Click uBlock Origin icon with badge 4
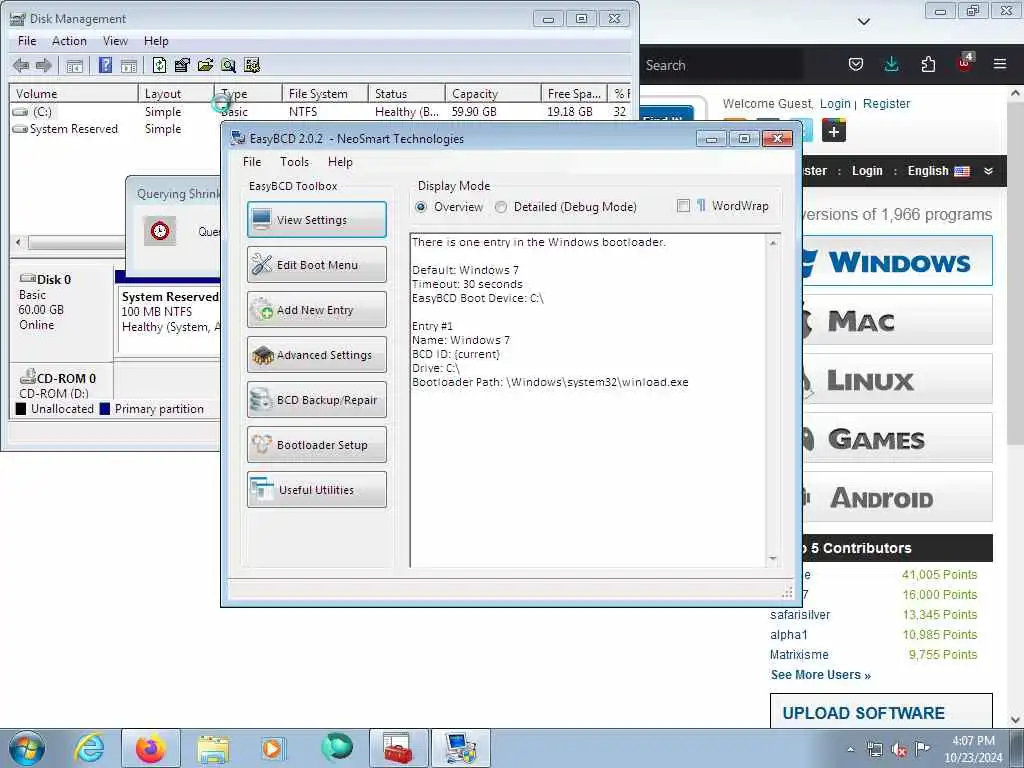Screen dimensions: 1024x768 965,63
